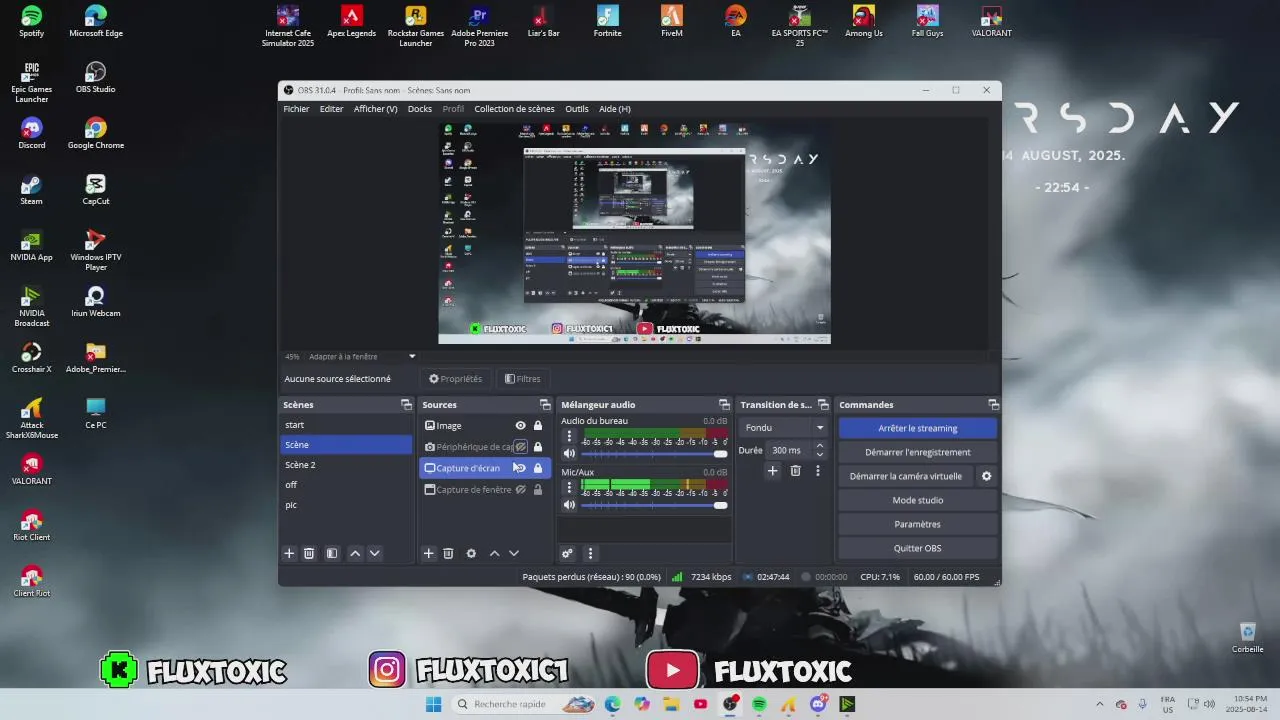Undock the Transition de scène panel
1280x720 pixels.
click(823, 405)
